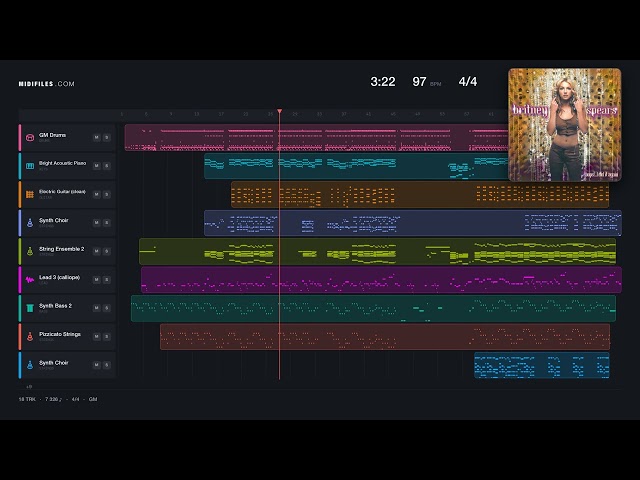Click the small 4/4 entry in bottom status bar
This screenshot has height=480, width=640.
pos(76,399)
